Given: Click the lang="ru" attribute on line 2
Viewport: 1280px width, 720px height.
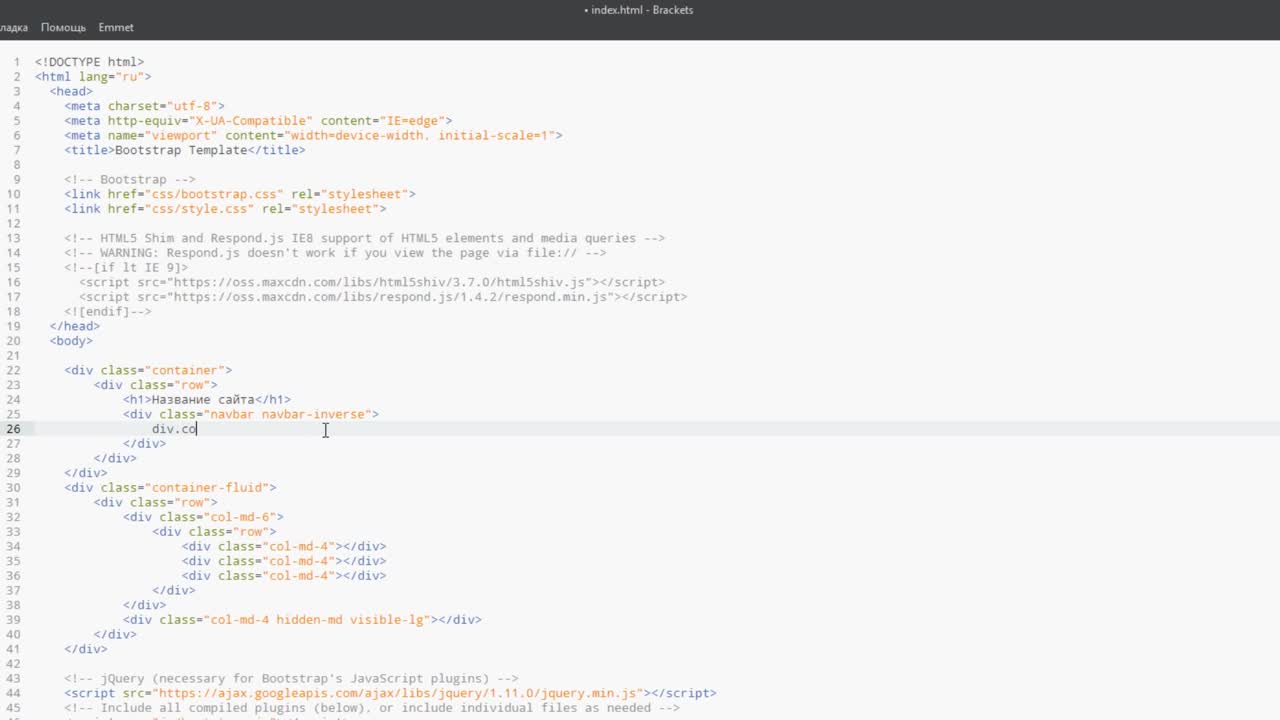Looking at the screenshot, I should coord(112,77).
